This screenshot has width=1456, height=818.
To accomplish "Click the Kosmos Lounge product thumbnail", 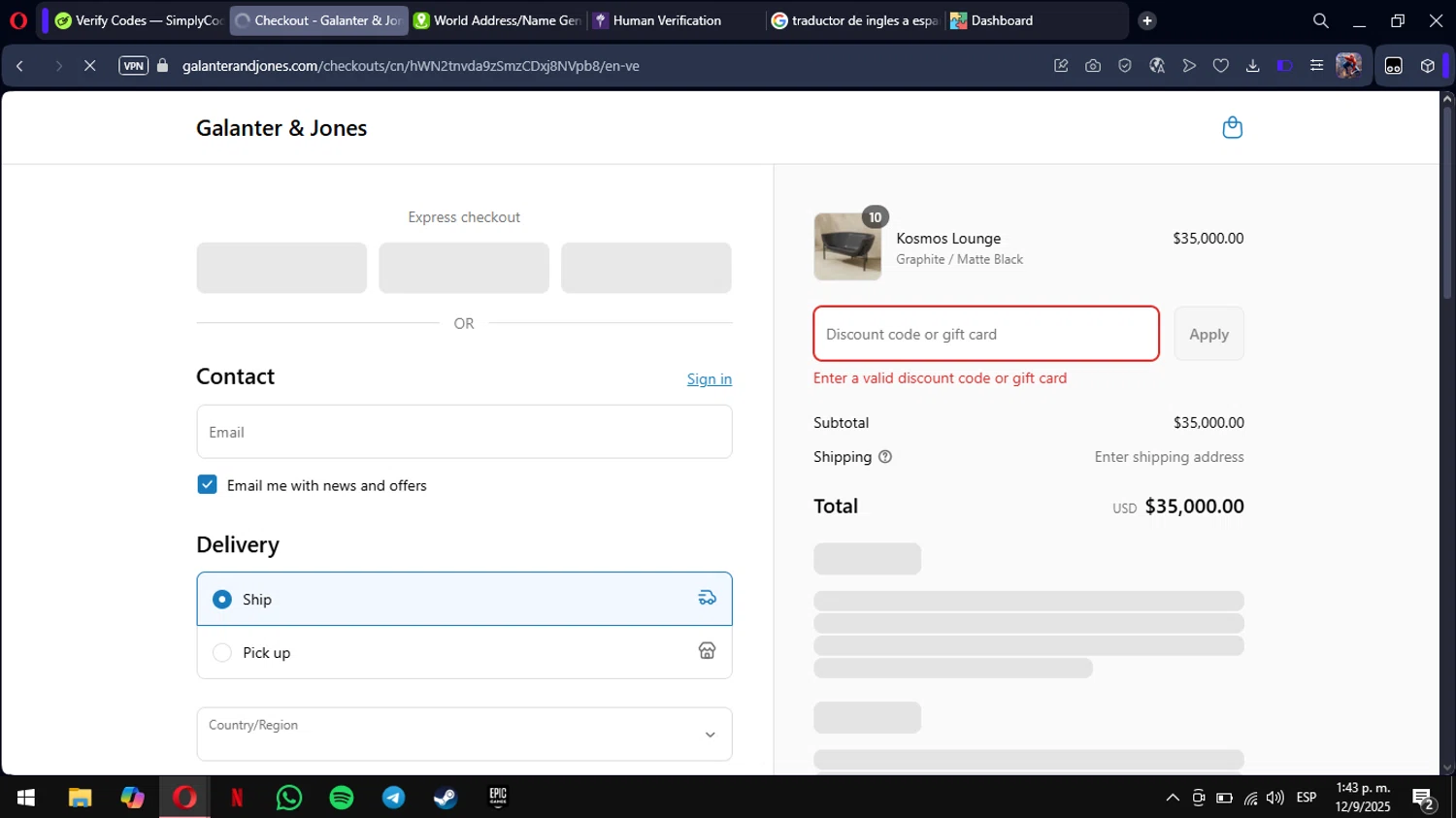I will pos(847,246).
